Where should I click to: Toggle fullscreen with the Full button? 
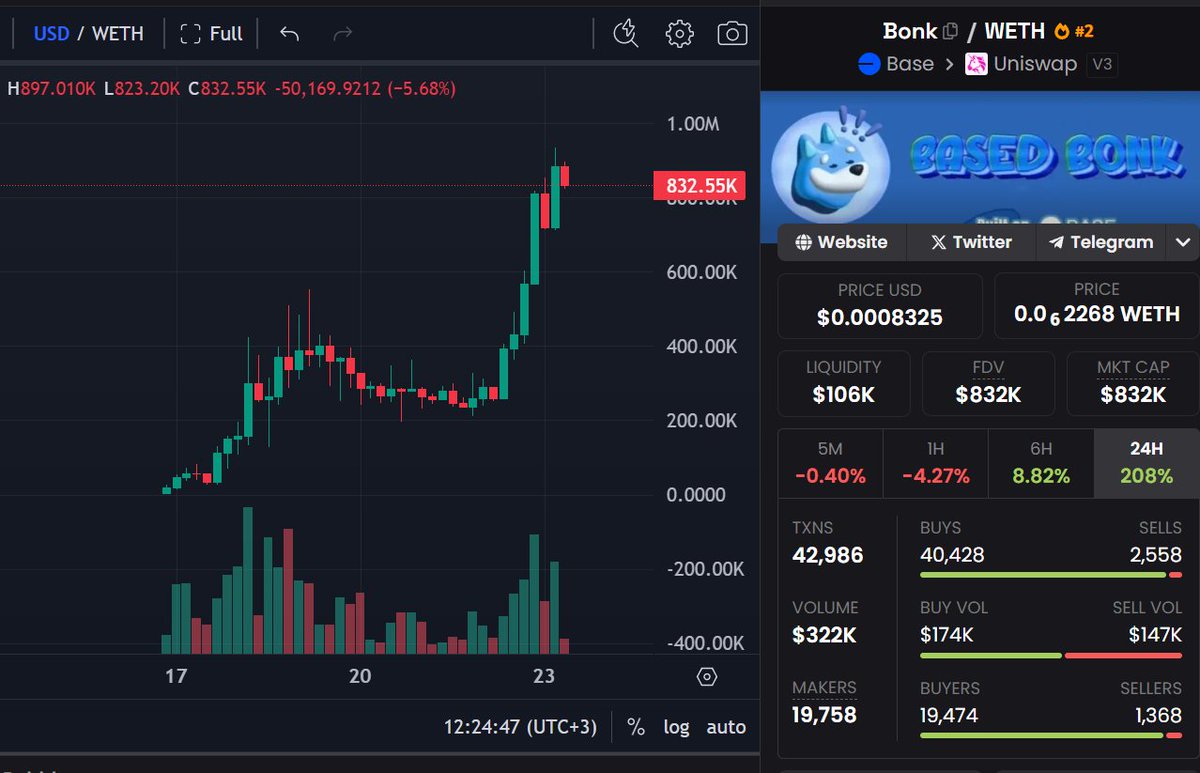coord(211,34)
